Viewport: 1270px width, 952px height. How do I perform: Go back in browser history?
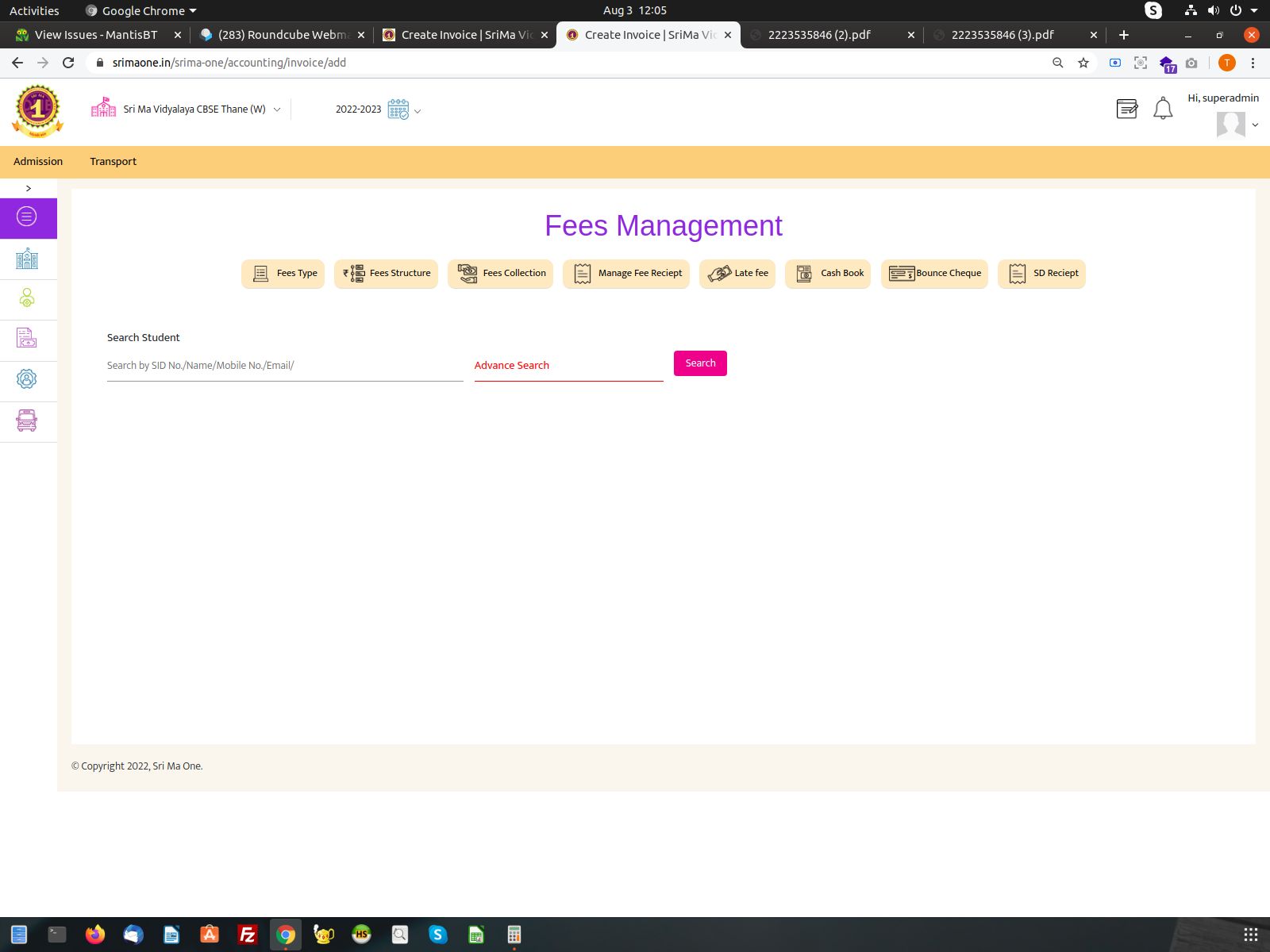click(x=17, y=63)
